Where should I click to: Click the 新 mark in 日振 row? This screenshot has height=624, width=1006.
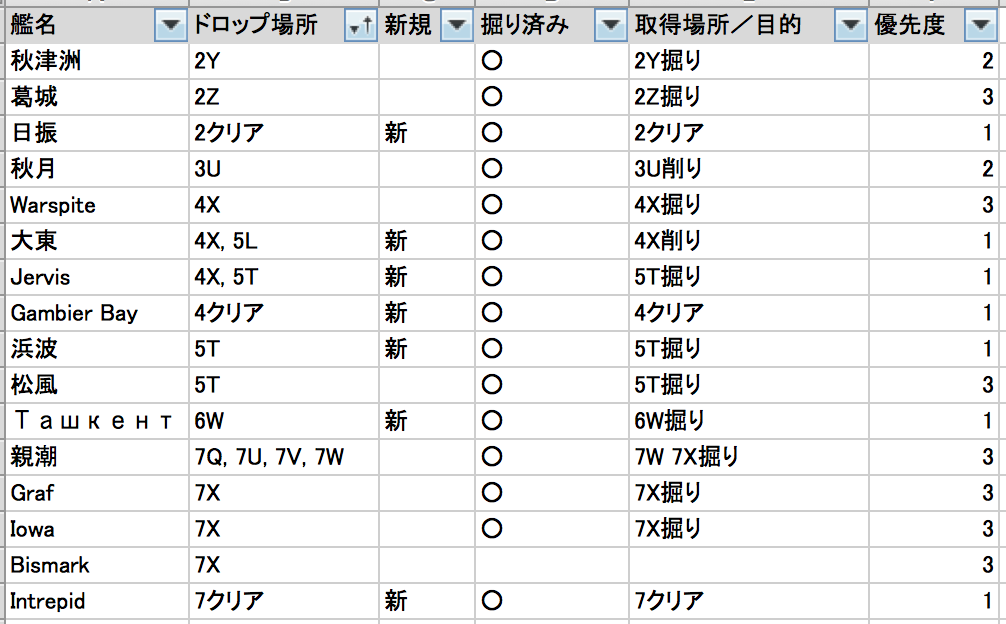coord(396,133)
